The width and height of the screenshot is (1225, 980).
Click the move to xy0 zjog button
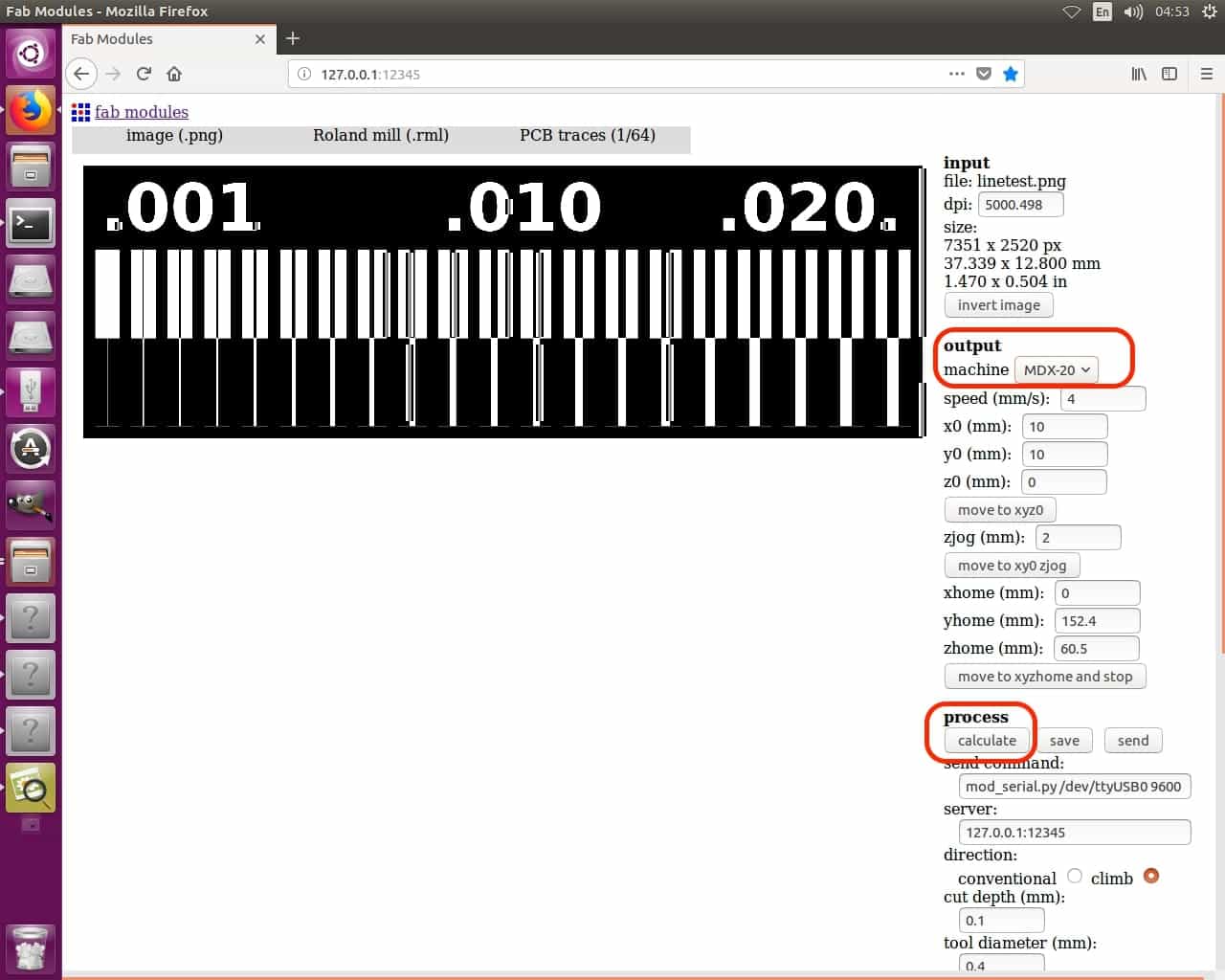coord(1012,566)
